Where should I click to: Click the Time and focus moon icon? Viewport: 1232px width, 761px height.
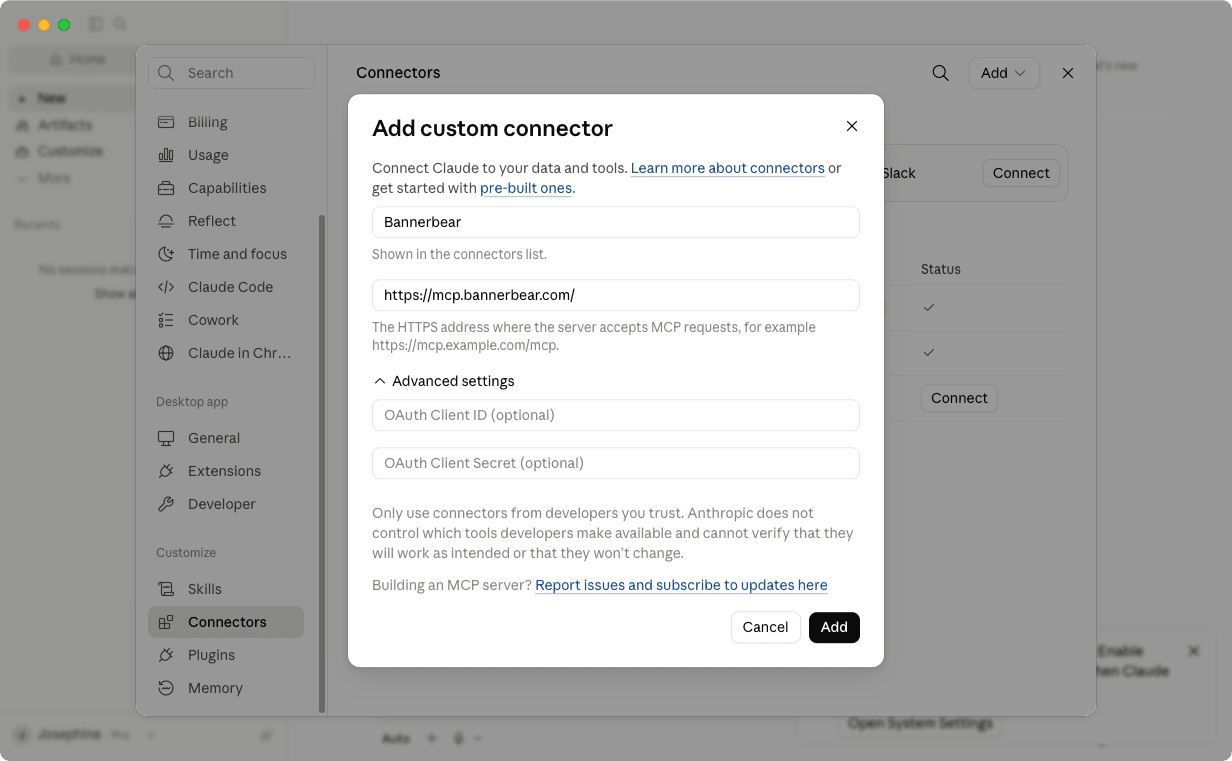(166, 254)
